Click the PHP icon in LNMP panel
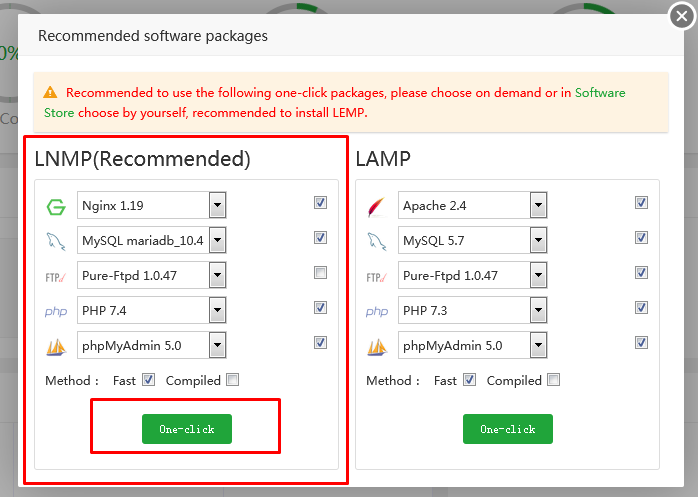This screenshot has height=497, width=698. pyautogui.click(x=55, y=311)
